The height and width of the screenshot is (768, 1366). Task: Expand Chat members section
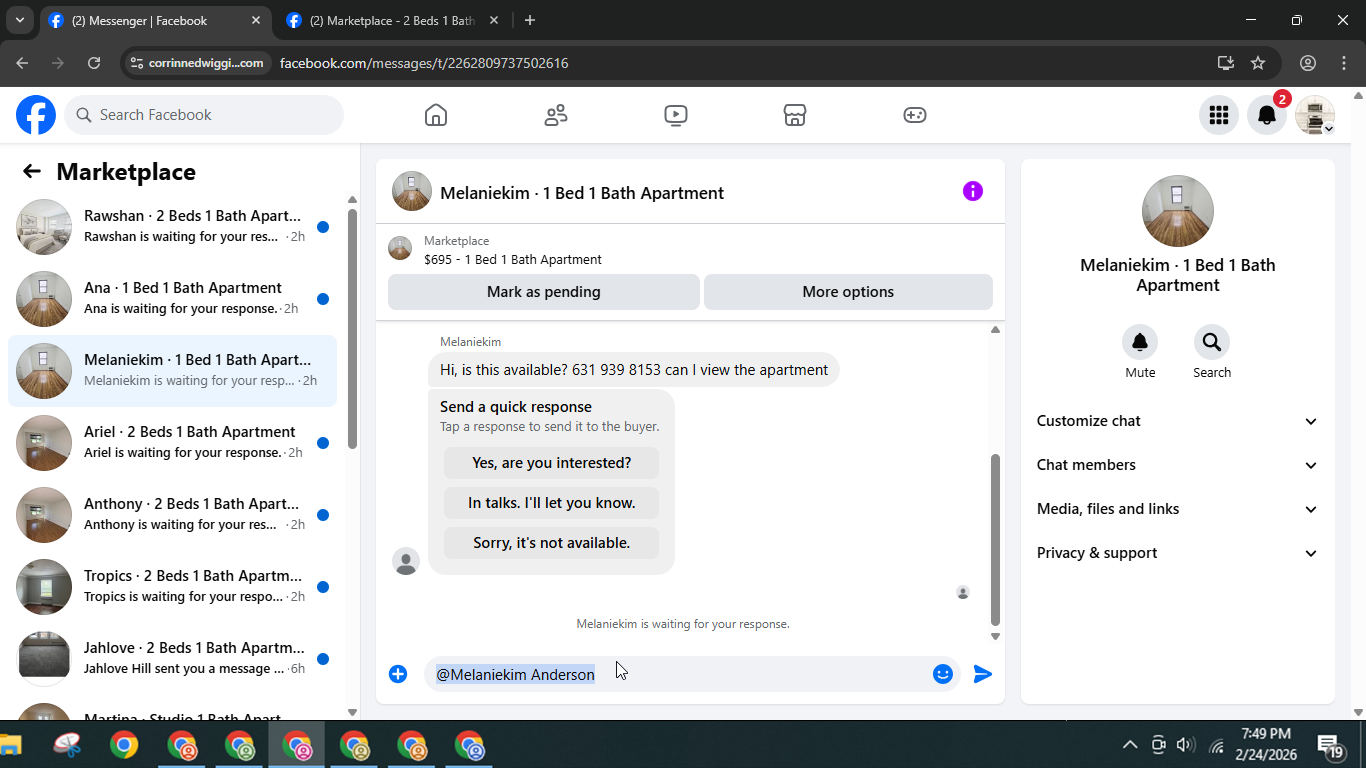(1178, 465)
